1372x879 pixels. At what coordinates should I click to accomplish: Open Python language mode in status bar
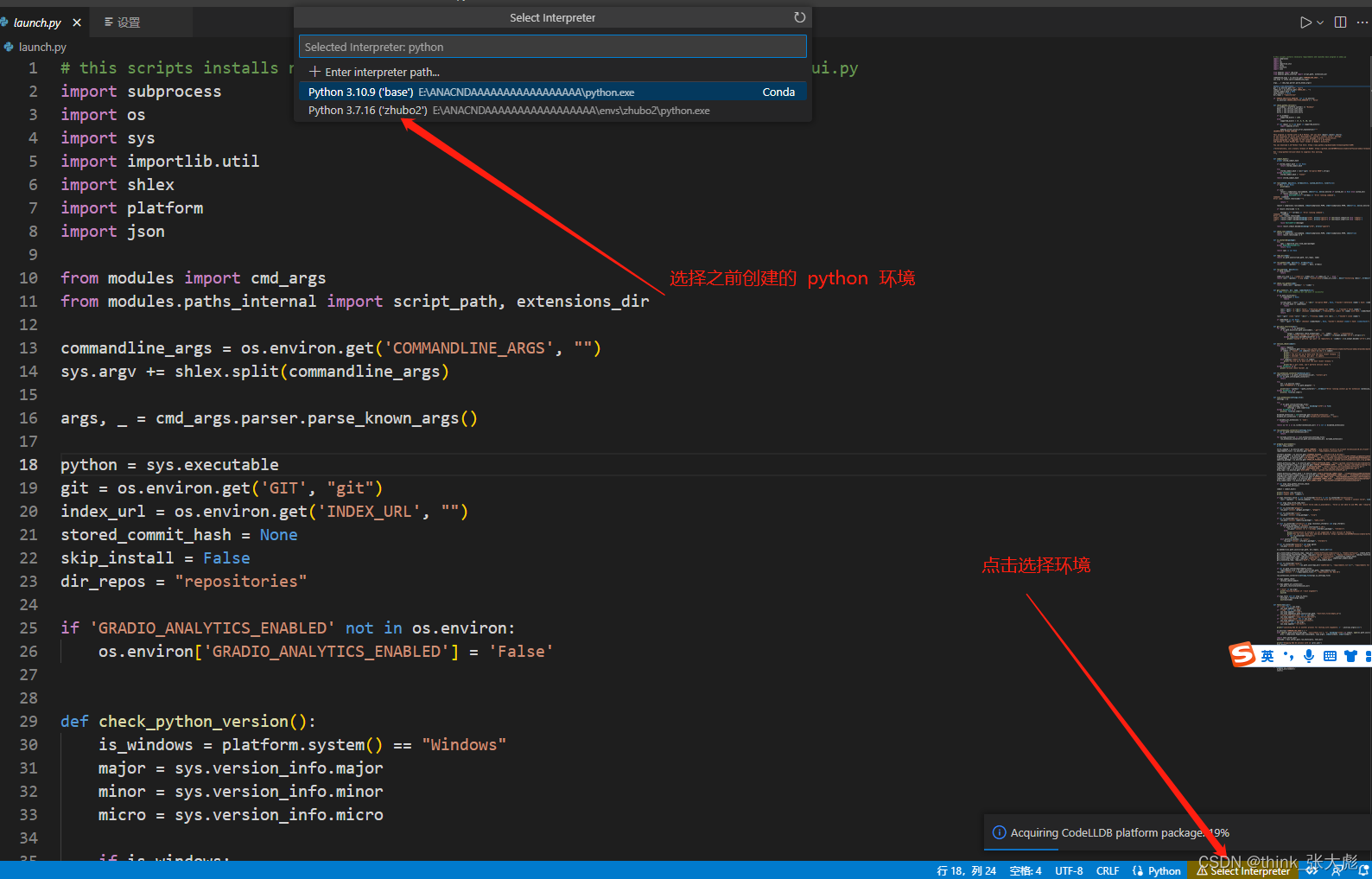coord(1164,870)
